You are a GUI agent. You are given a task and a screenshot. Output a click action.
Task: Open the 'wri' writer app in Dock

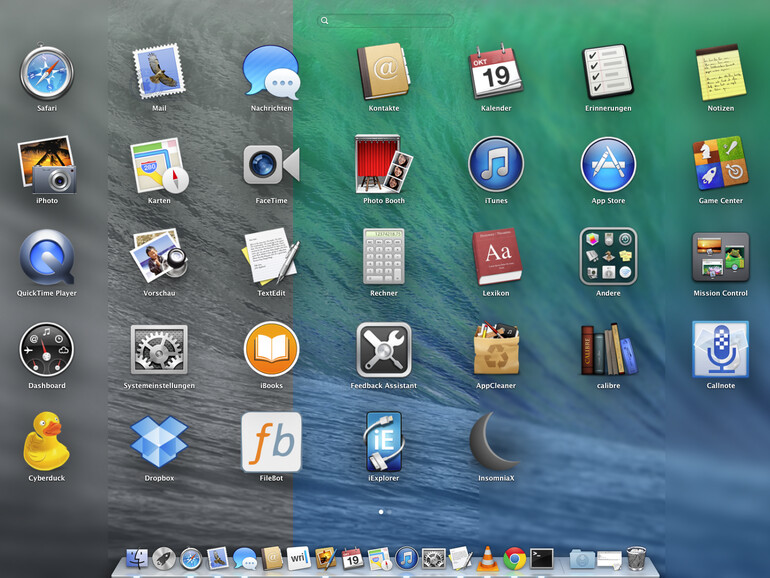tap(299, 558)
